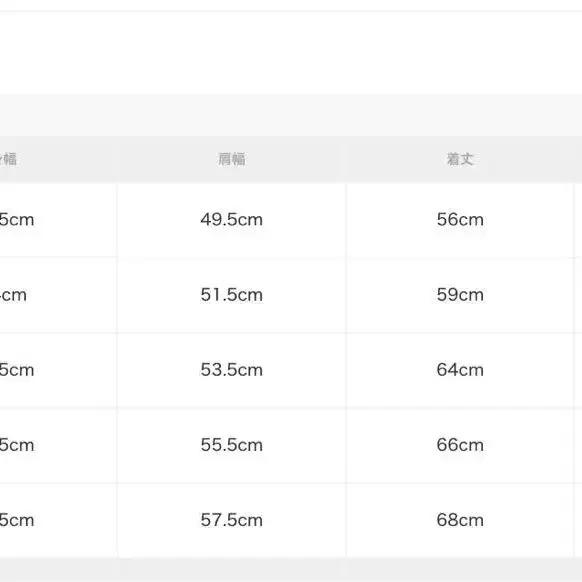Select second row's cropped cm cell
582x582 pixels.
click(x=58, y=295)
